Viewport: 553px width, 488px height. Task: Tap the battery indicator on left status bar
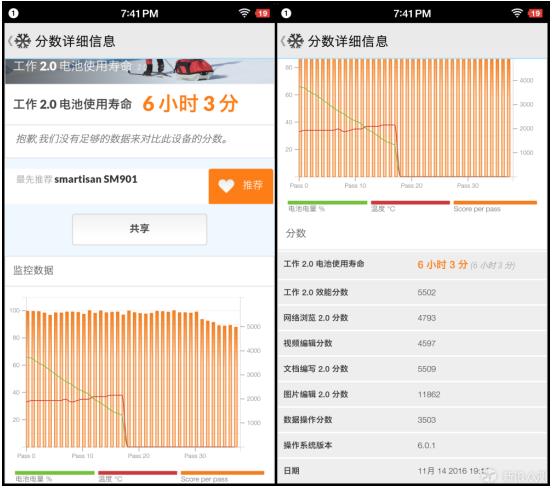262,13
